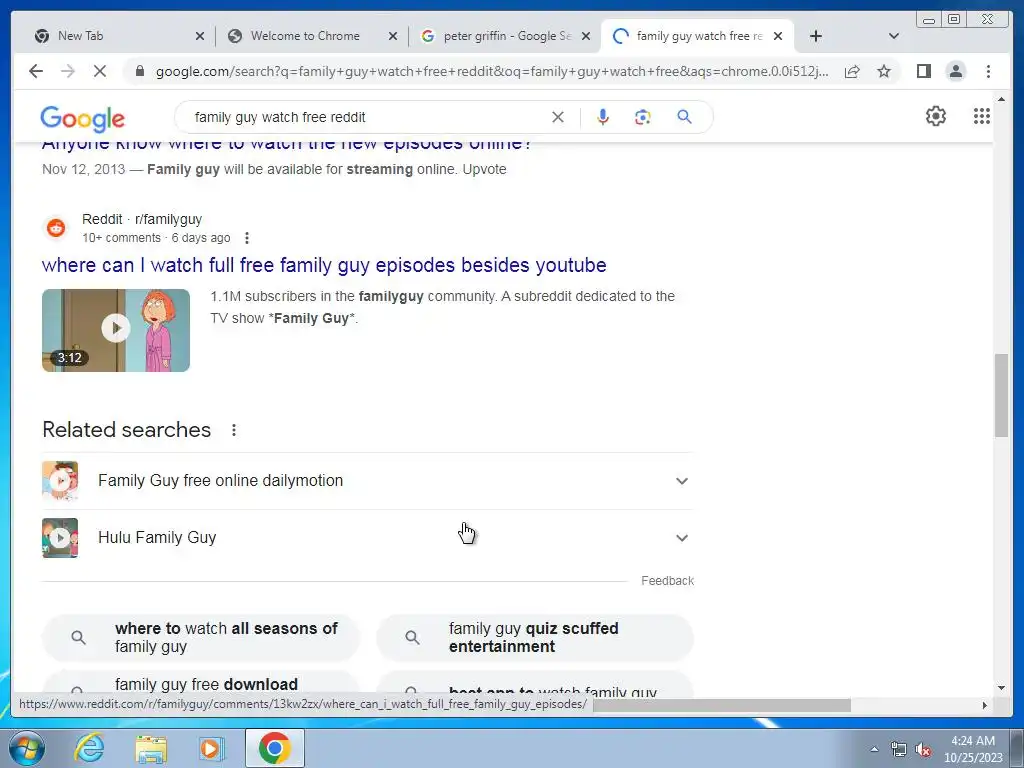Click Feedback link under related searches
This screenshot has height=768, width=1024.
(667, 581)
